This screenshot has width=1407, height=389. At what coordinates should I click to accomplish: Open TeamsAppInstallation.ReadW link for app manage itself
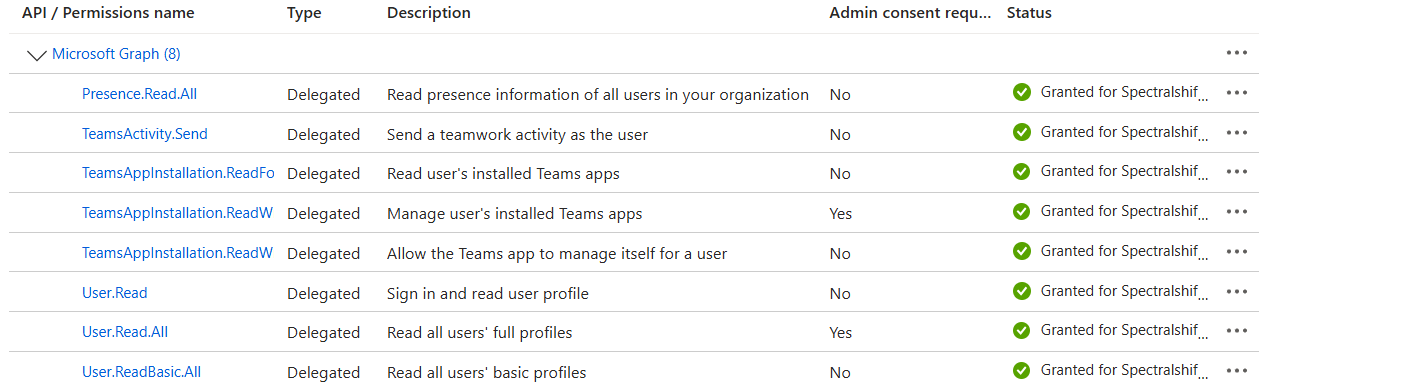tap(177, 253)
